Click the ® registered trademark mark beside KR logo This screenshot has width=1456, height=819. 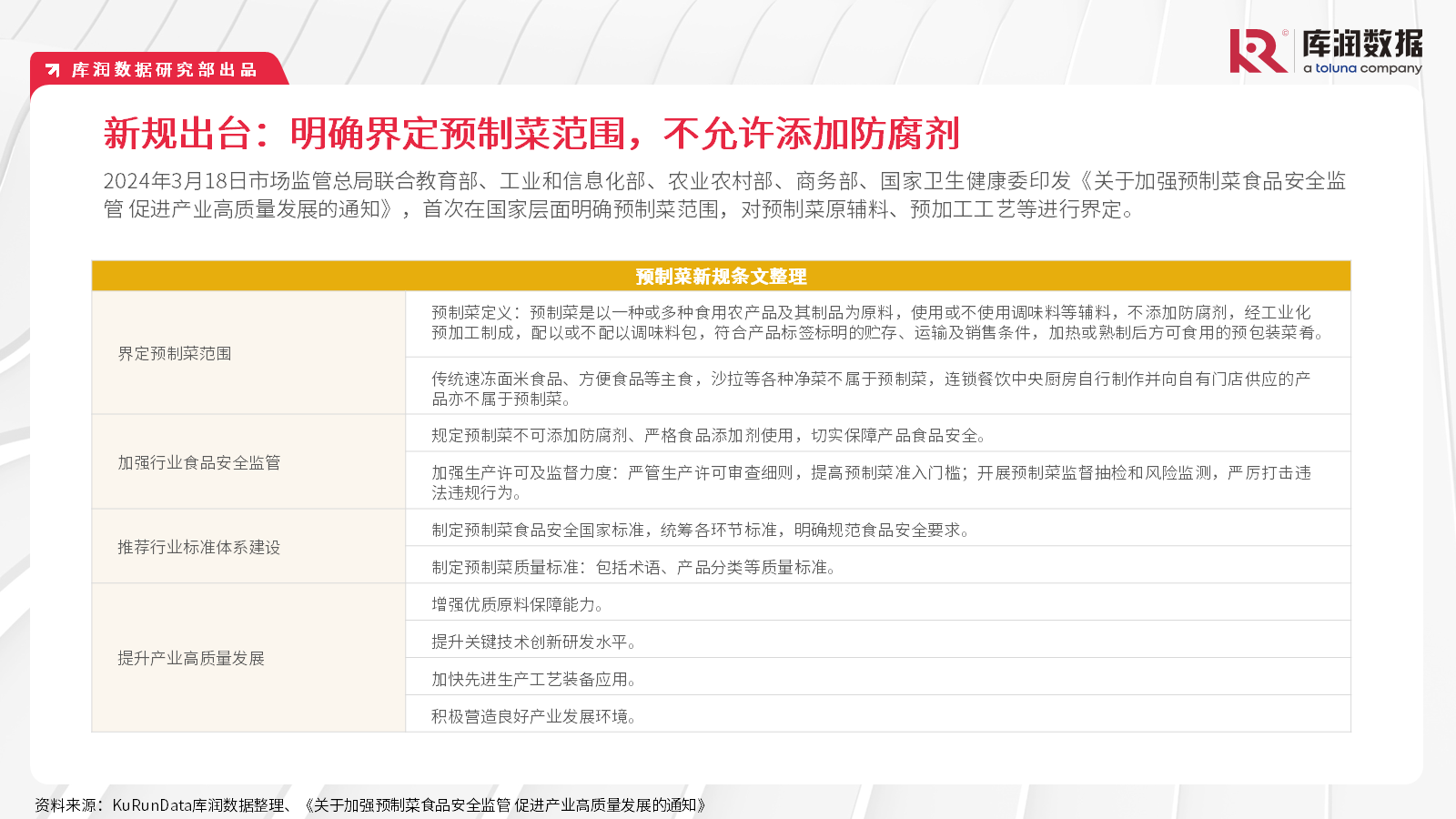[x=1286, y=32]
